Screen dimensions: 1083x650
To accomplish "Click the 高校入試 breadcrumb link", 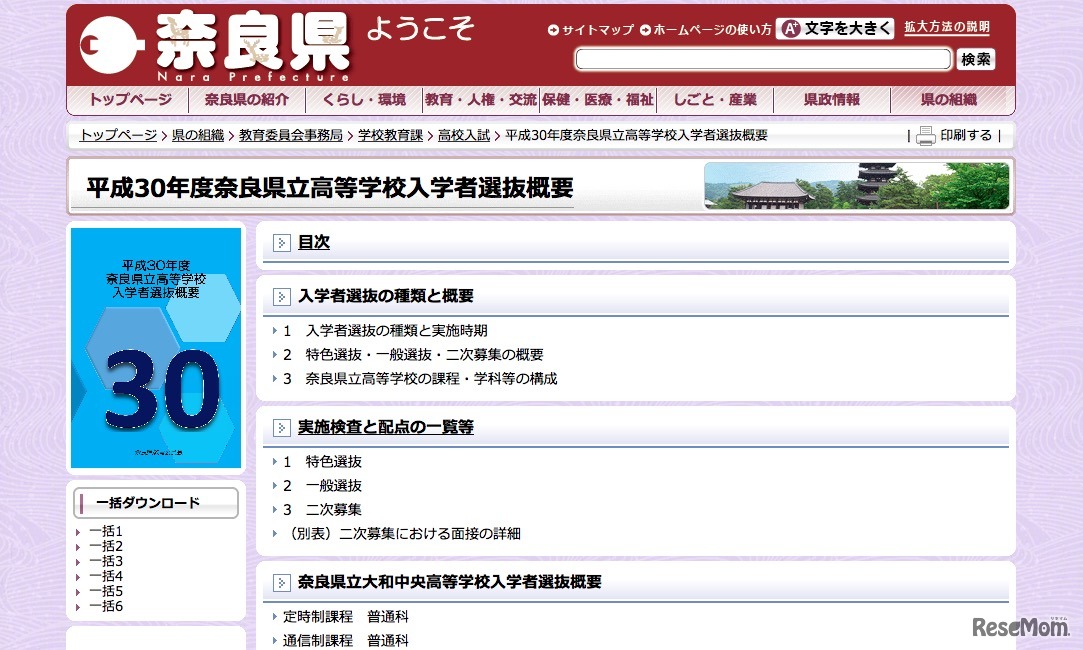I will pos(463,135).
